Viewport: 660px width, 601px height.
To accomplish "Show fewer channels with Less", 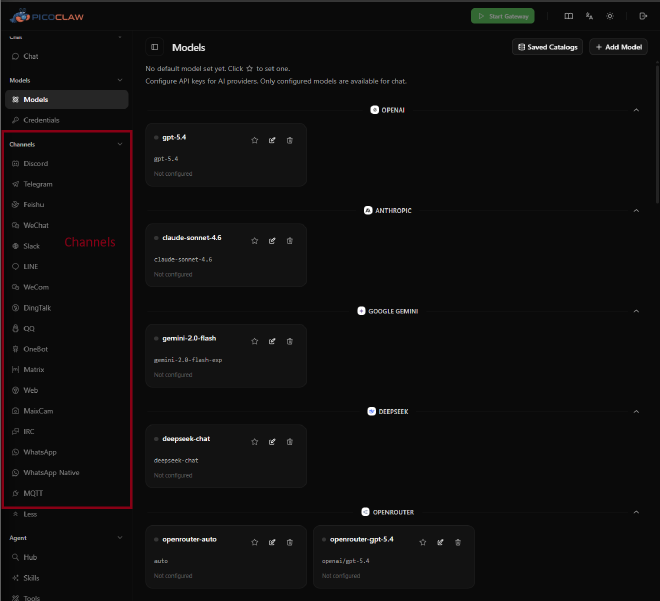I will [67, 514].
